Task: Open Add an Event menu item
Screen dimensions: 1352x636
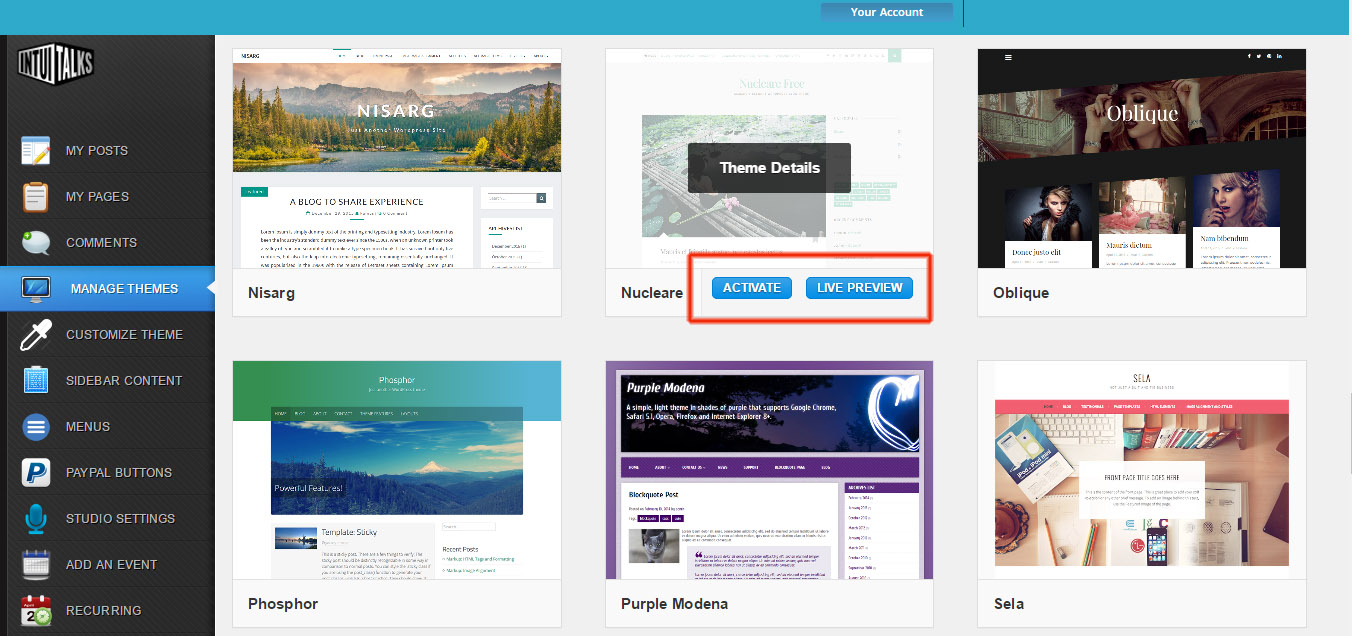Action: point(107,564)
